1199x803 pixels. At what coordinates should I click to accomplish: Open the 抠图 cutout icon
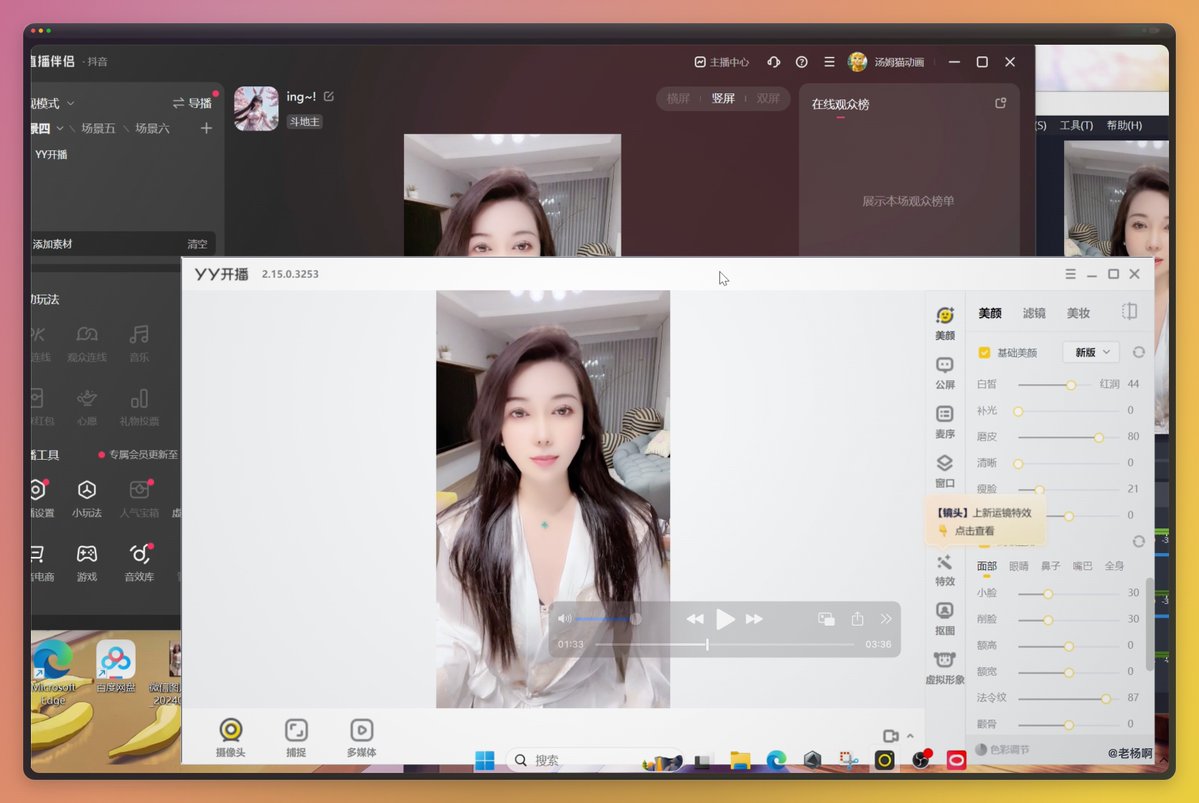tap(945, 619)
